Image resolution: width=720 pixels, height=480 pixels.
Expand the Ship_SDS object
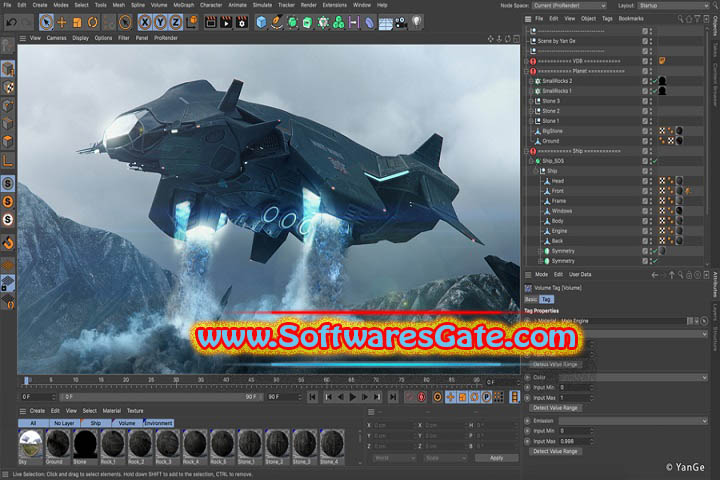point(530,161)
